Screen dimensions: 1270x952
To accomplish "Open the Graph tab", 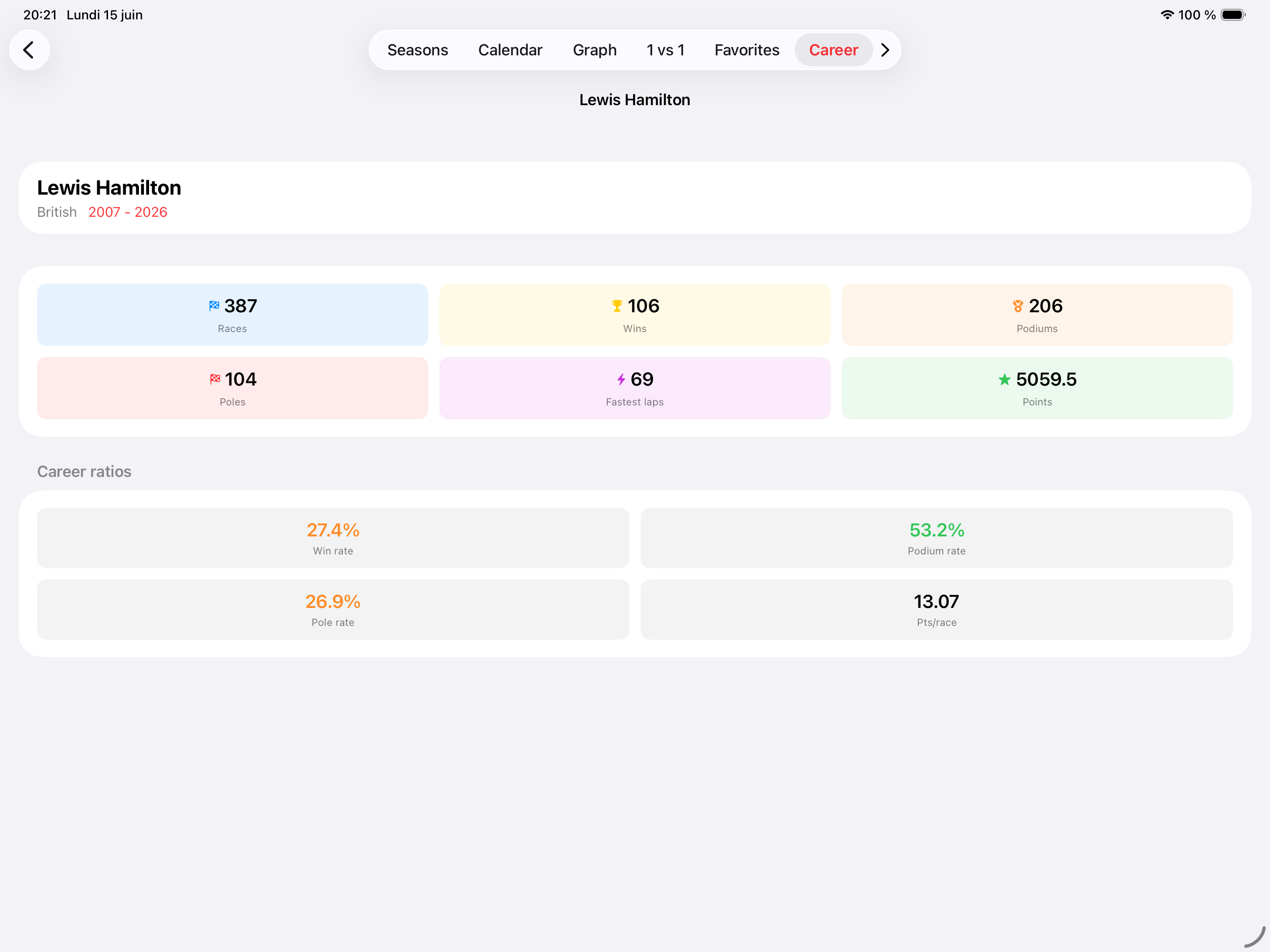I will pos(594,50).
